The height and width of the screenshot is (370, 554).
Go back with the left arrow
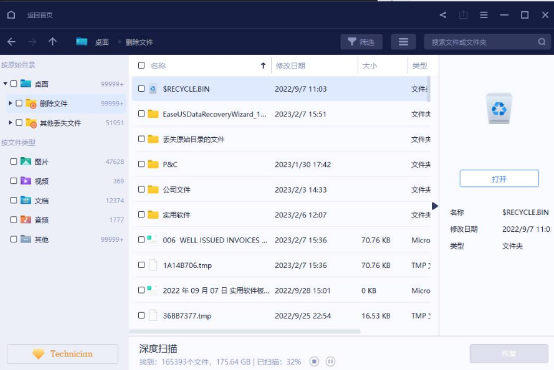coord(11,42)
